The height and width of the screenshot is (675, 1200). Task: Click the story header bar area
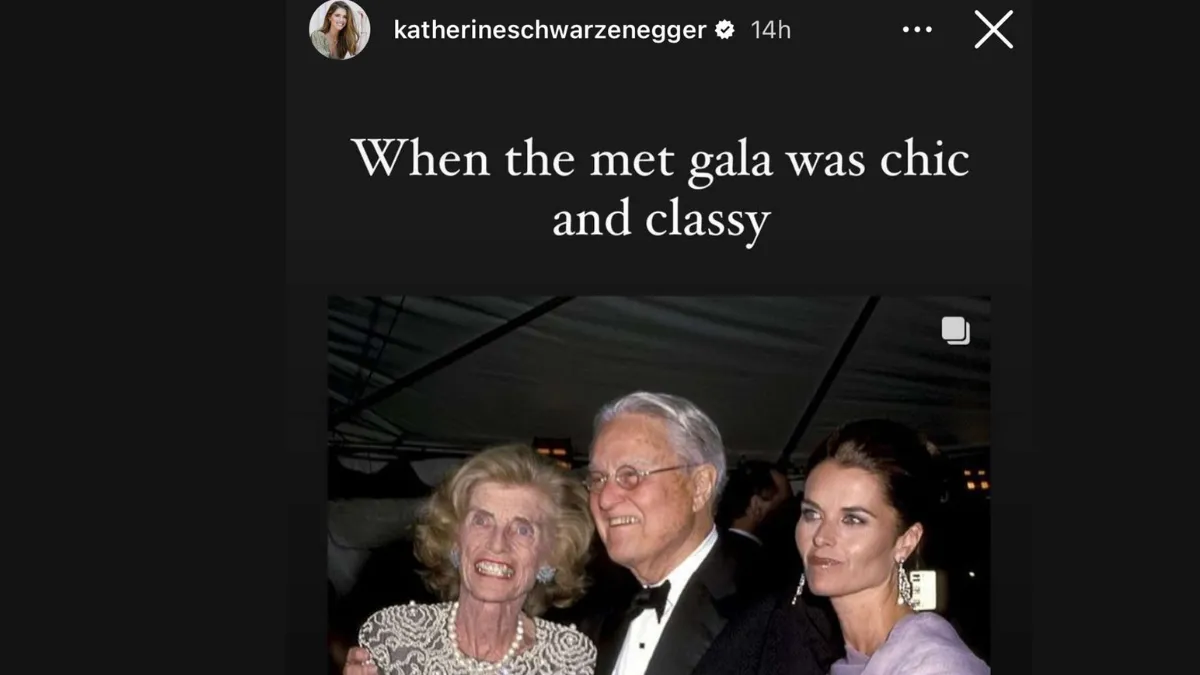(660, 30)
